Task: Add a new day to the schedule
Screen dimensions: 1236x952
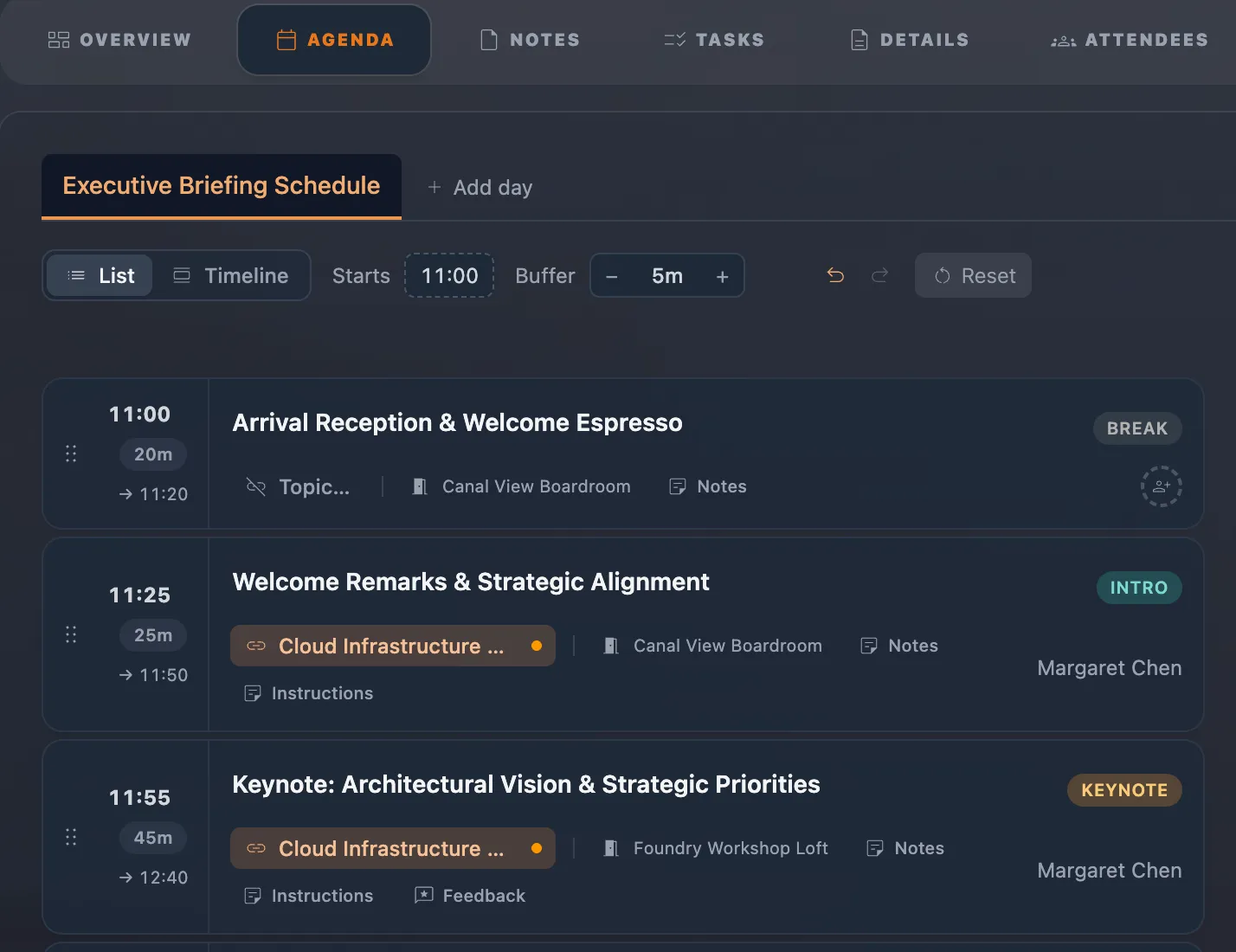Action: click(x=480, y=188)
